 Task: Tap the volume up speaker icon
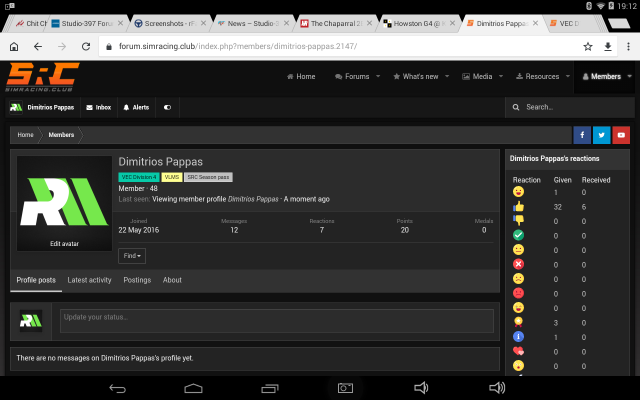(x=497, y=388)
